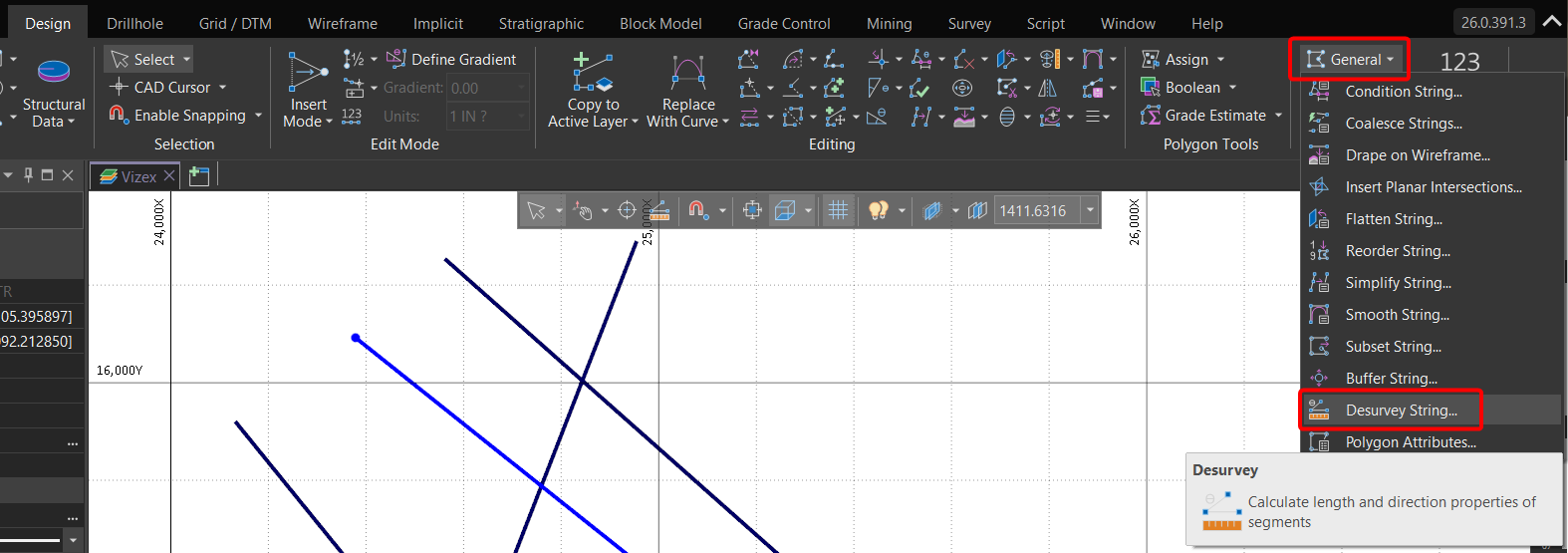Viewport: 1568px width, 553px height.
Task: Click the Grade Estimate sigma icon
Action: click(1151, 116)
